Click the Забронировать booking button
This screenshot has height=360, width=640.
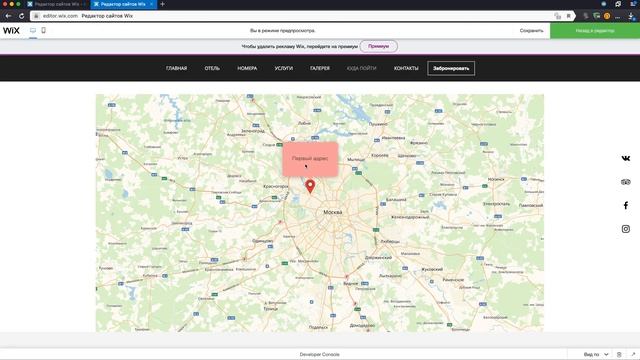[x=451, y=69]
